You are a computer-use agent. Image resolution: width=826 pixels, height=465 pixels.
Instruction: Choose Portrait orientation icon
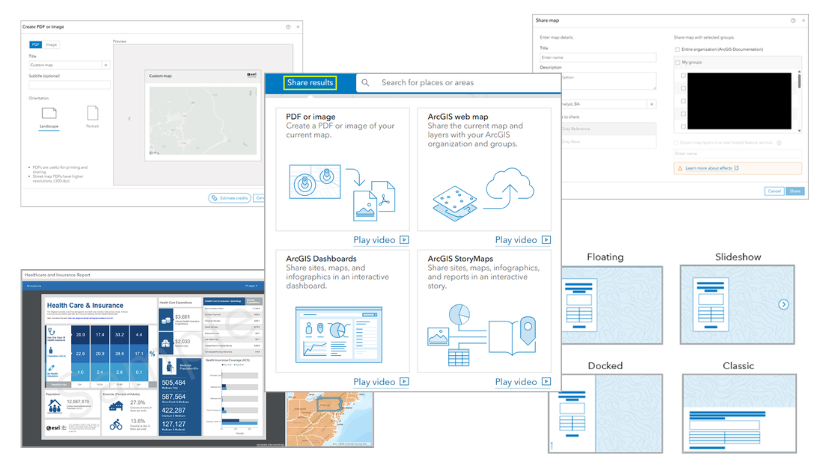tap(92, 113)
